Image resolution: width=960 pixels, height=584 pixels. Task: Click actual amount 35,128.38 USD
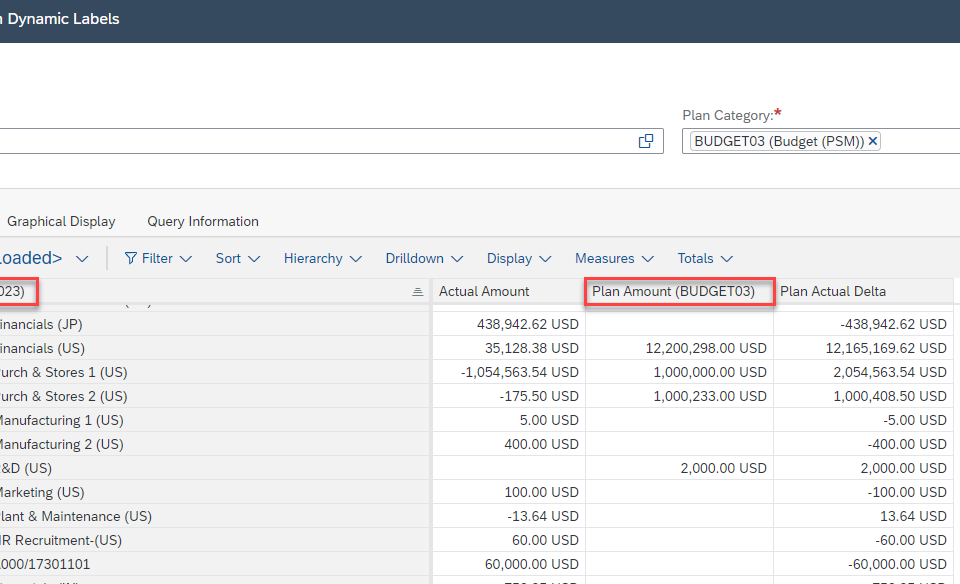point(531,348)
